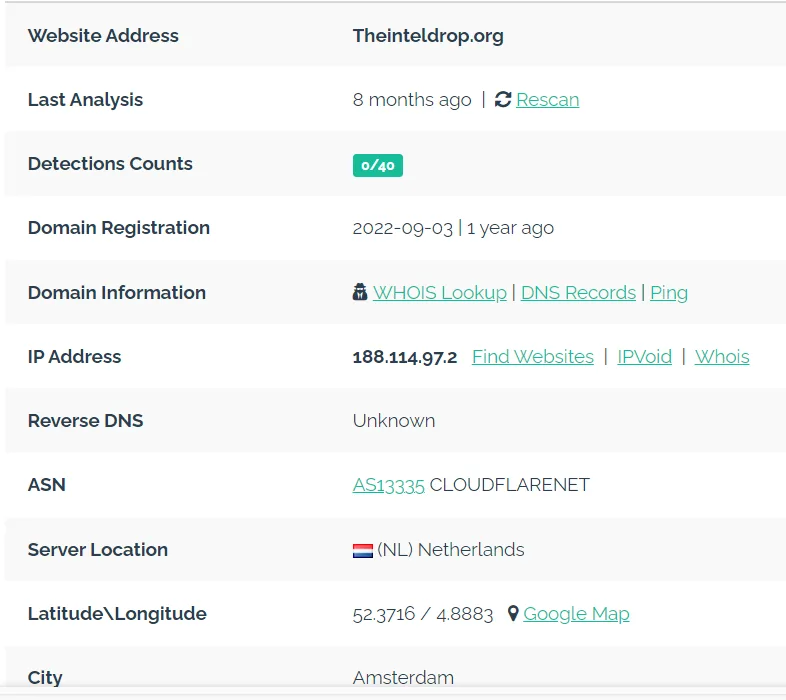786x700 pixels.
Task: Open the WHOIS Lookup link
Action: 439,293
